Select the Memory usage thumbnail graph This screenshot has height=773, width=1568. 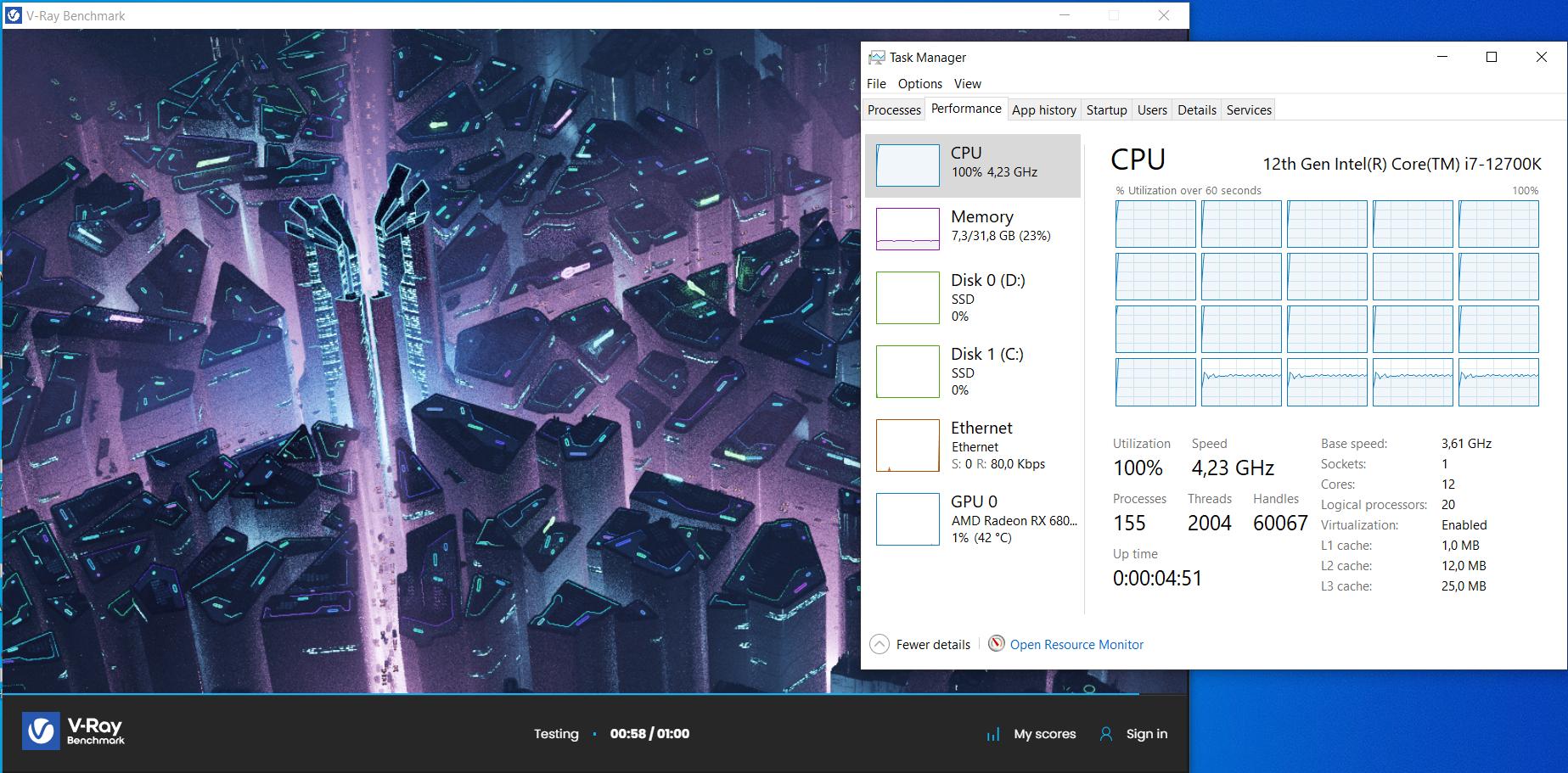pyautogui.click(x=908, y=229)
